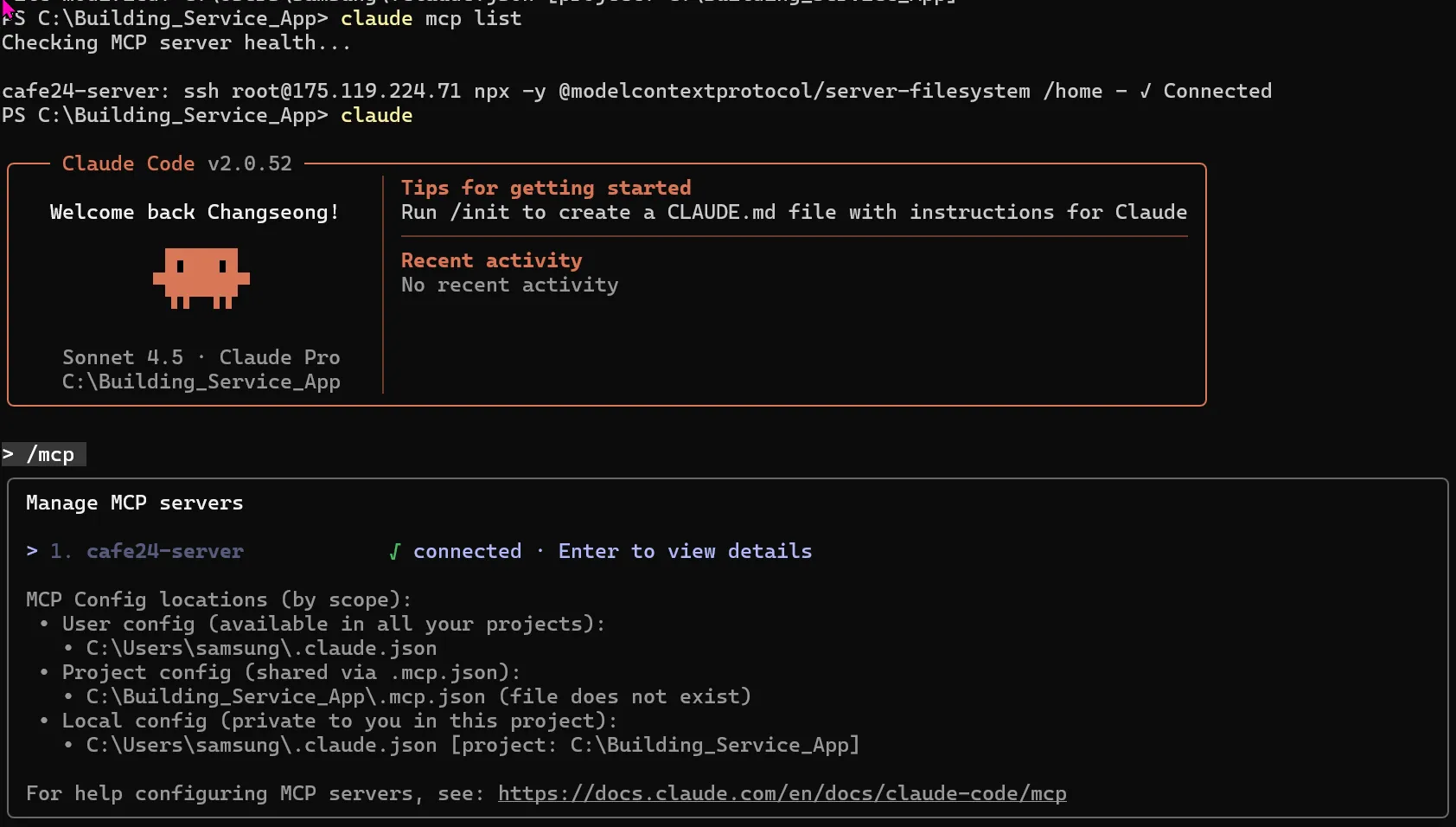Image resolution: width=1456 pixels, height=827 pixels.
Task: Click the Manage MCP servers heading
Action: [134, 503]
